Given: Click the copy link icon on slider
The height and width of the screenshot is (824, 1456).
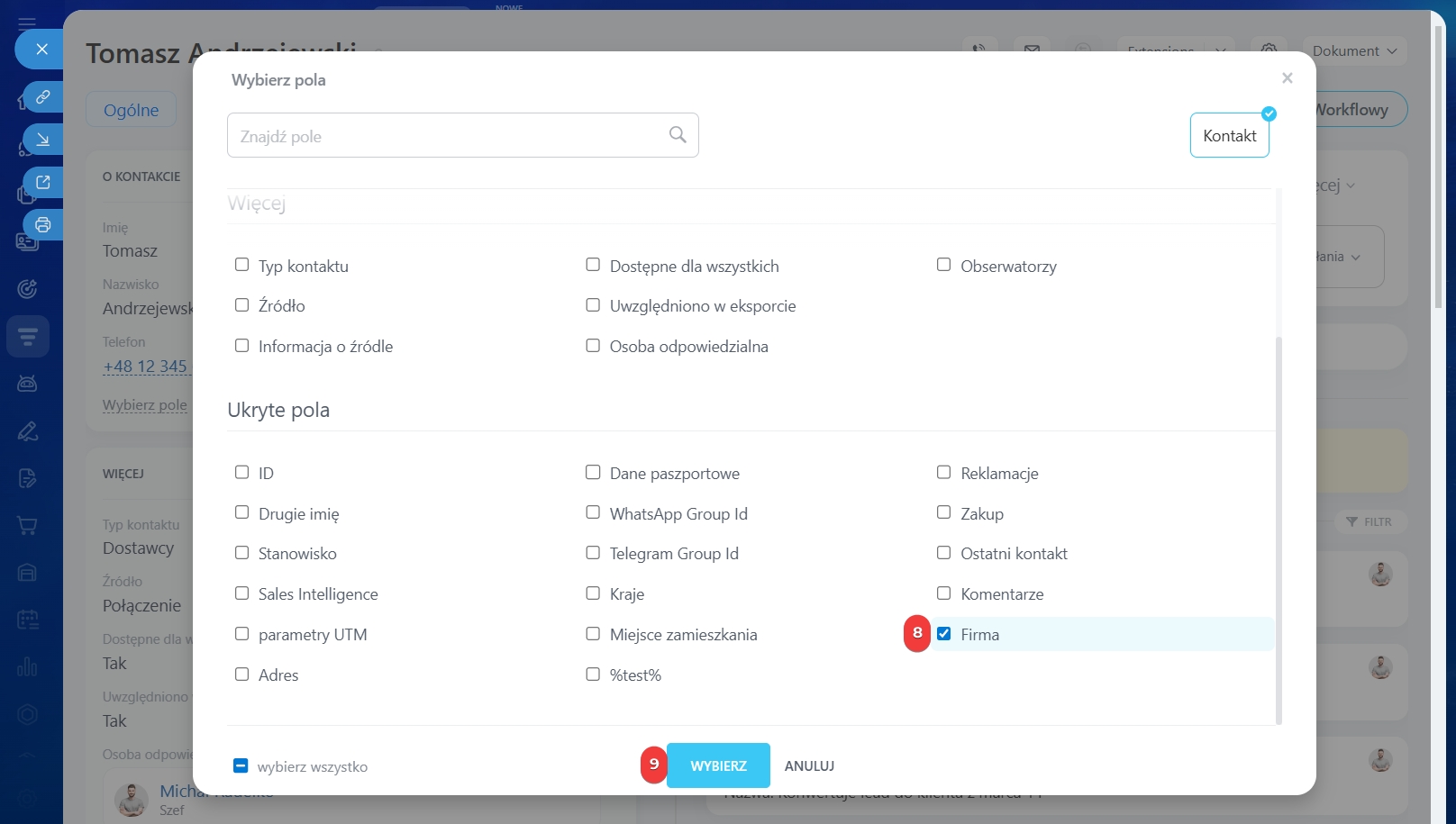Looking at the screenshot, I should coord(42,96).
